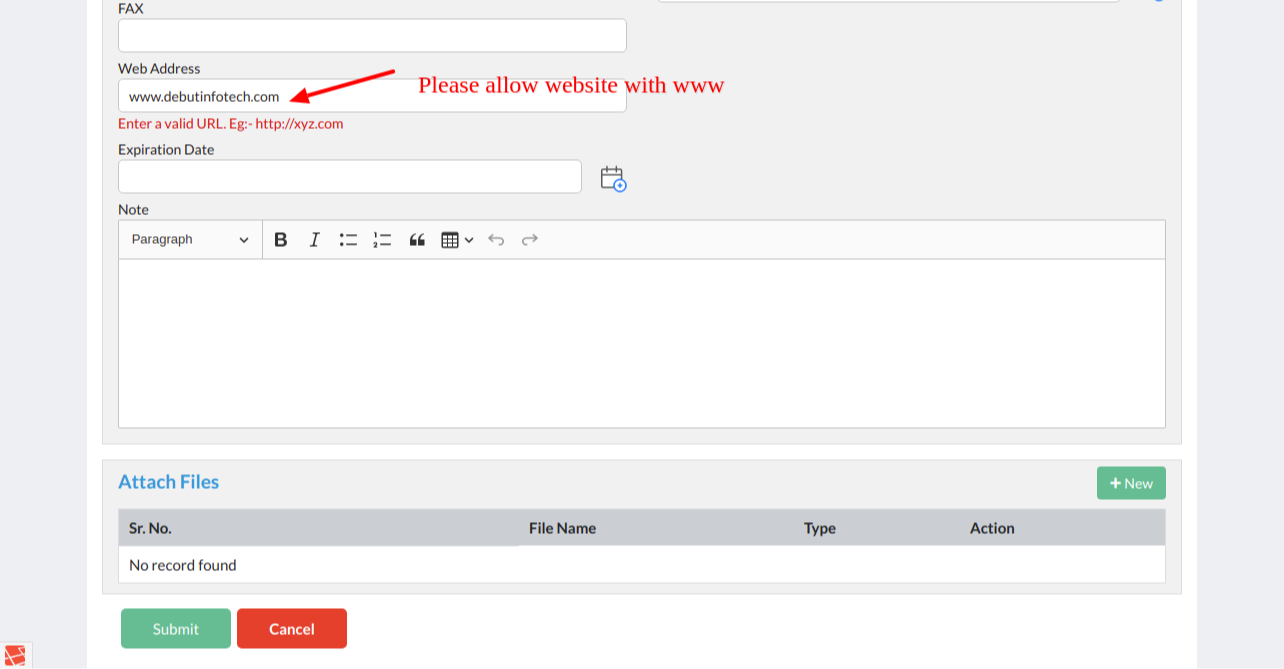
Task: Insert a block quote
Action: [417, 240]
